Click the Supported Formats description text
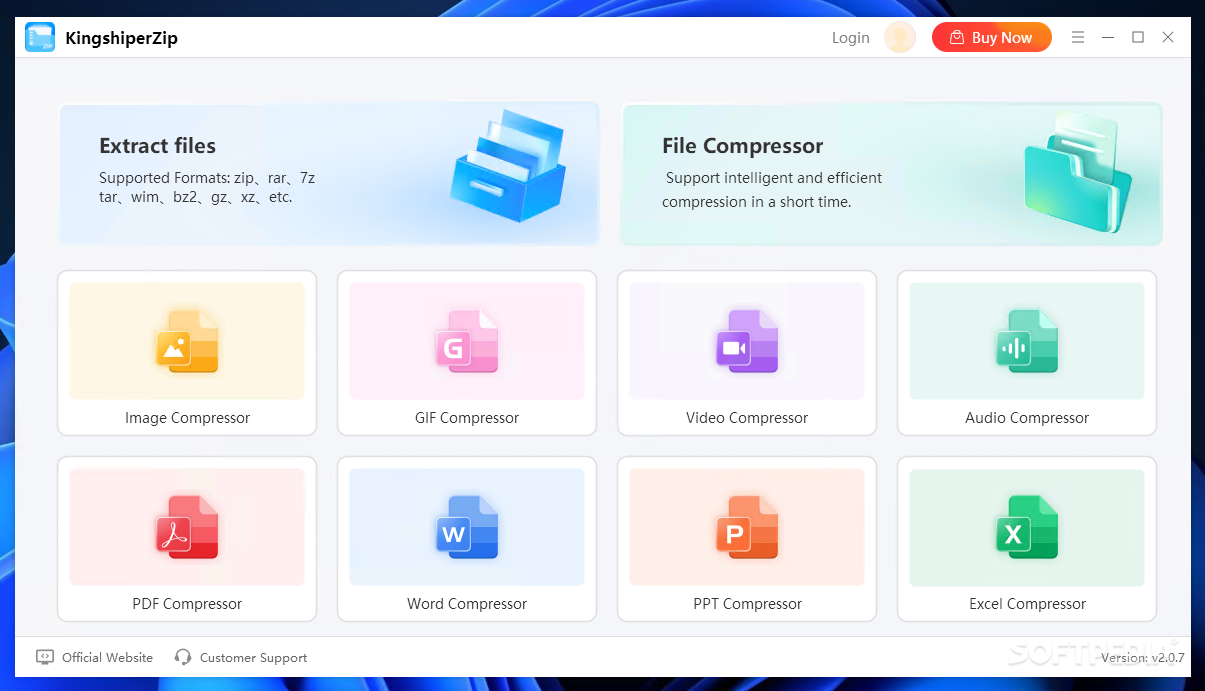The width and height of the screenshot is (1205, 691). pyautogui.click(x=207, y=187)
